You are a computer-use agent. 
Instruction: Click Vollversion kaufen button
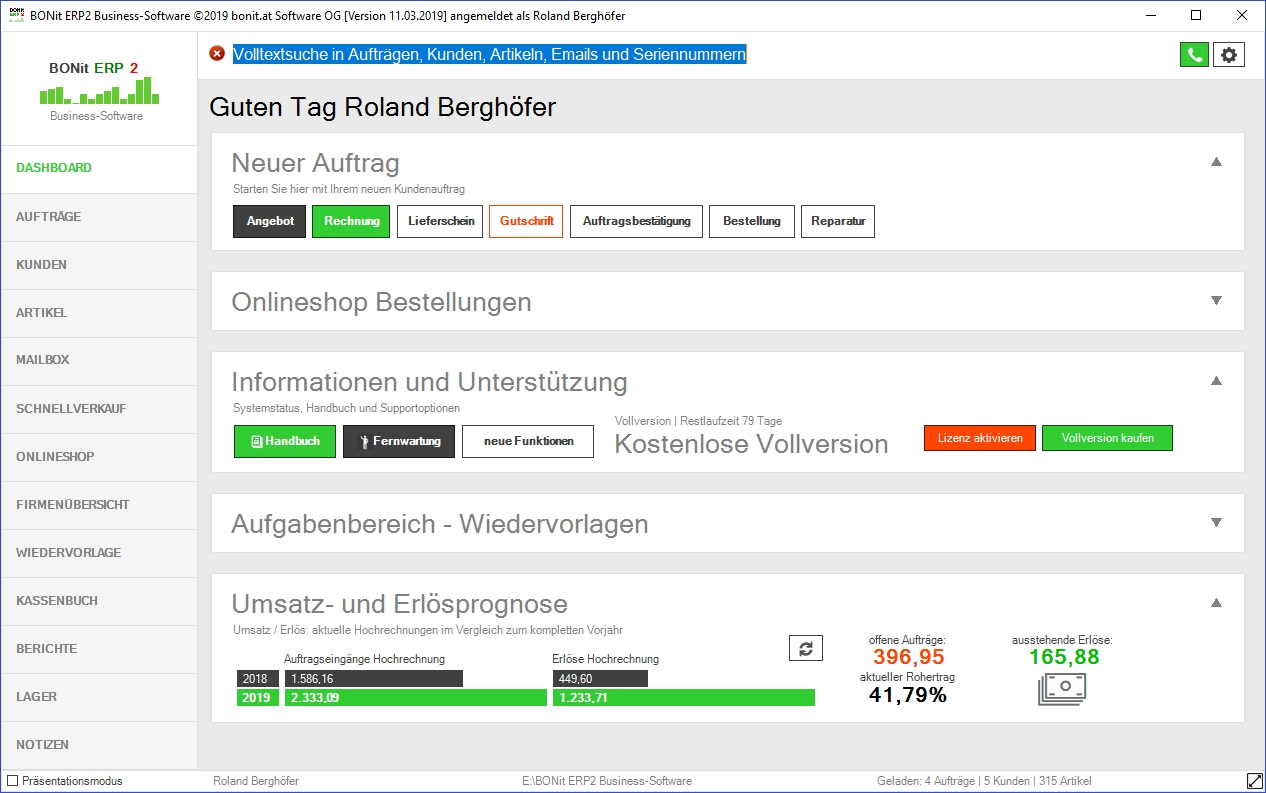(1107, 438)
